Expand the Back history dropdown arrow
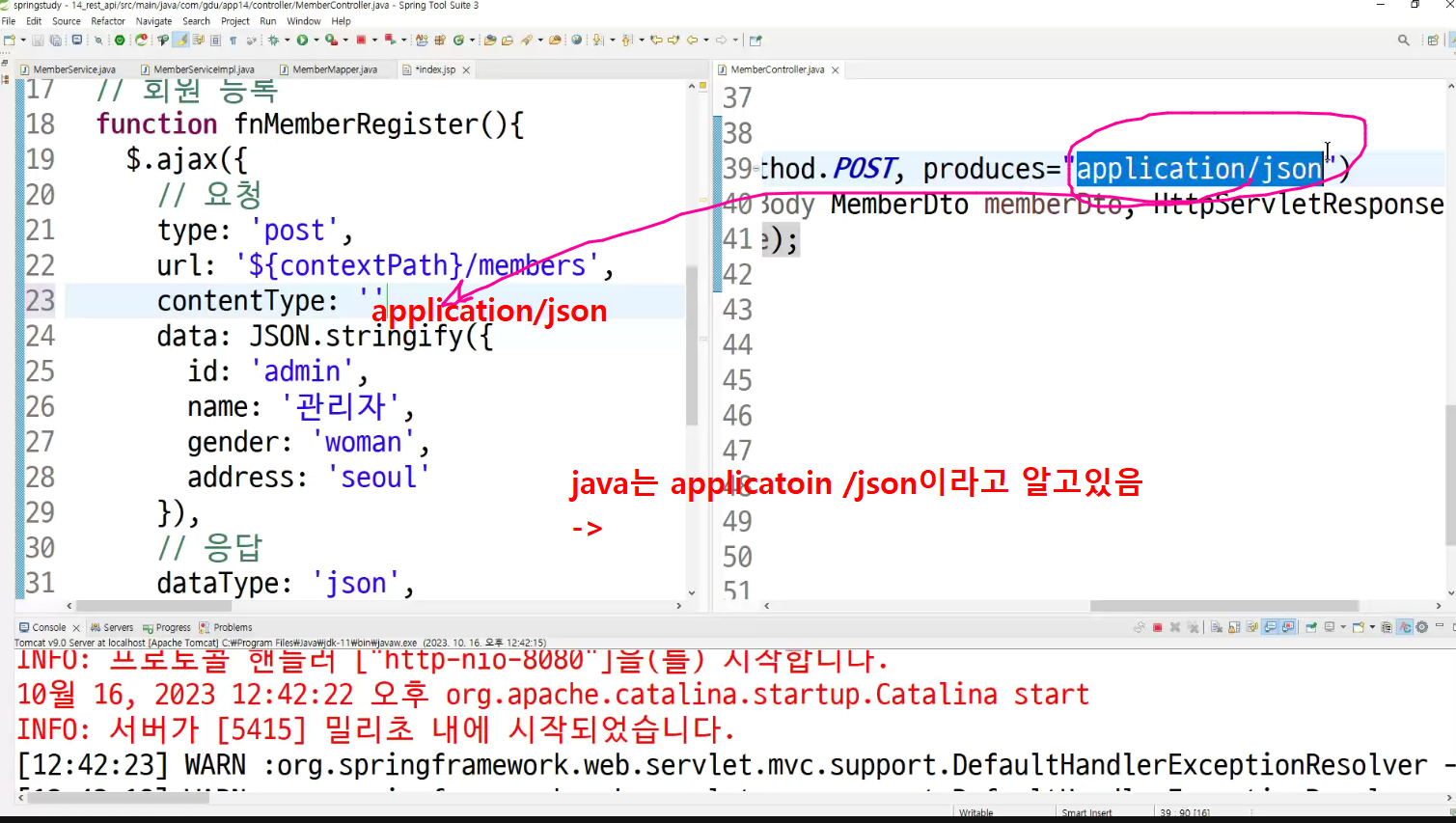This screenshot has width=1456, height=823. [706, 41]
